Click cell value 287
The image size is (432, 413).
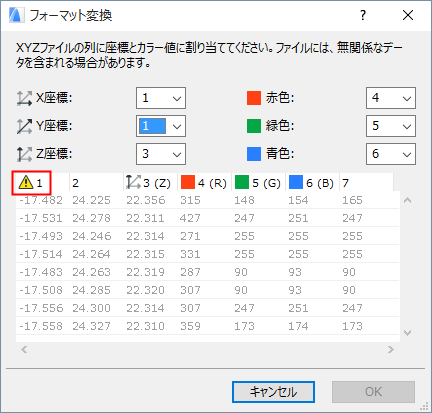(190, 272)
